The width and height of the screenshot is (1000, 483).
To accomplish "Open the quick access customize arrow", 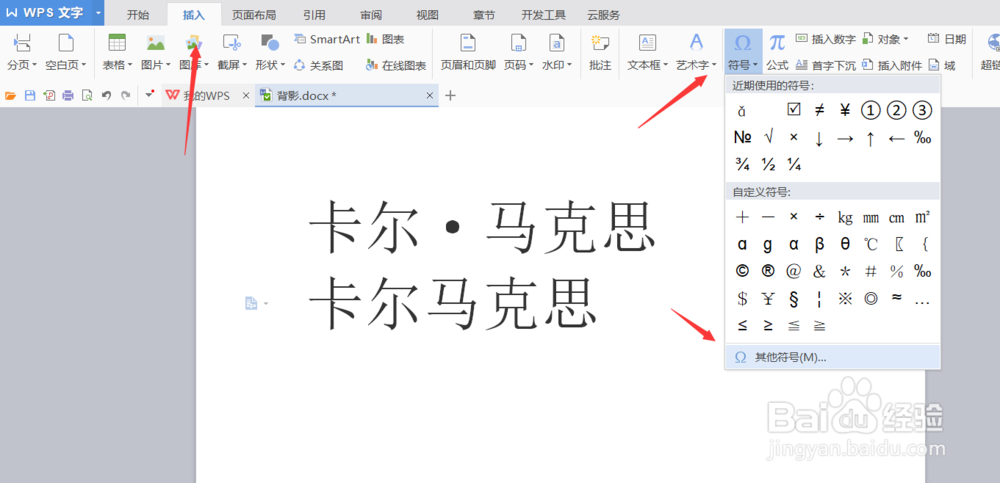I will pos(150,94).
